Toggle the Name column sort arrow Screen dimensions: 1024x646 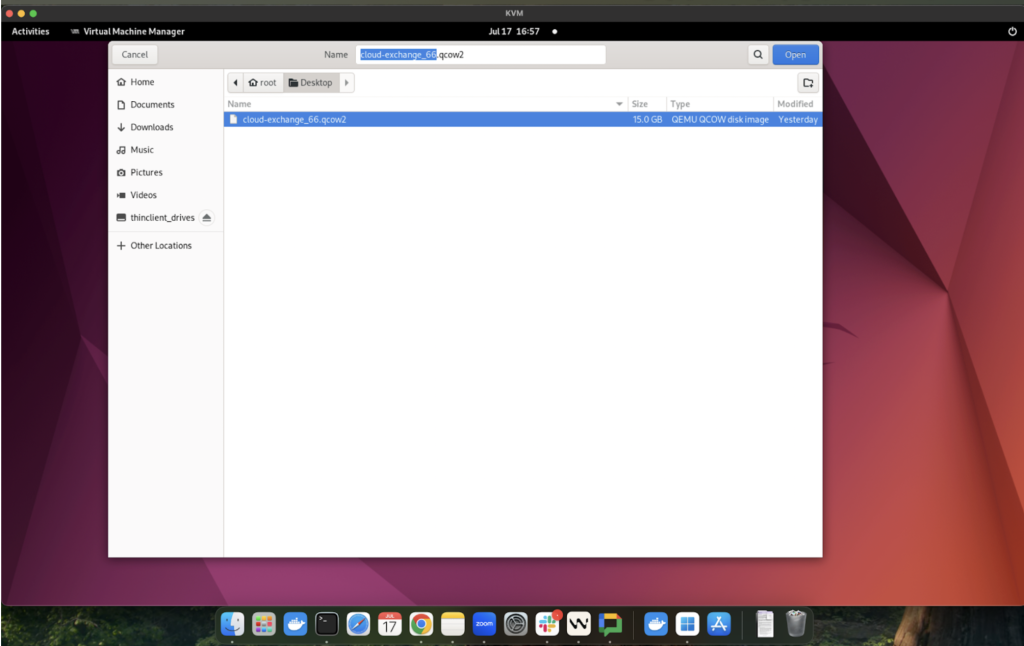coord(619,104)
